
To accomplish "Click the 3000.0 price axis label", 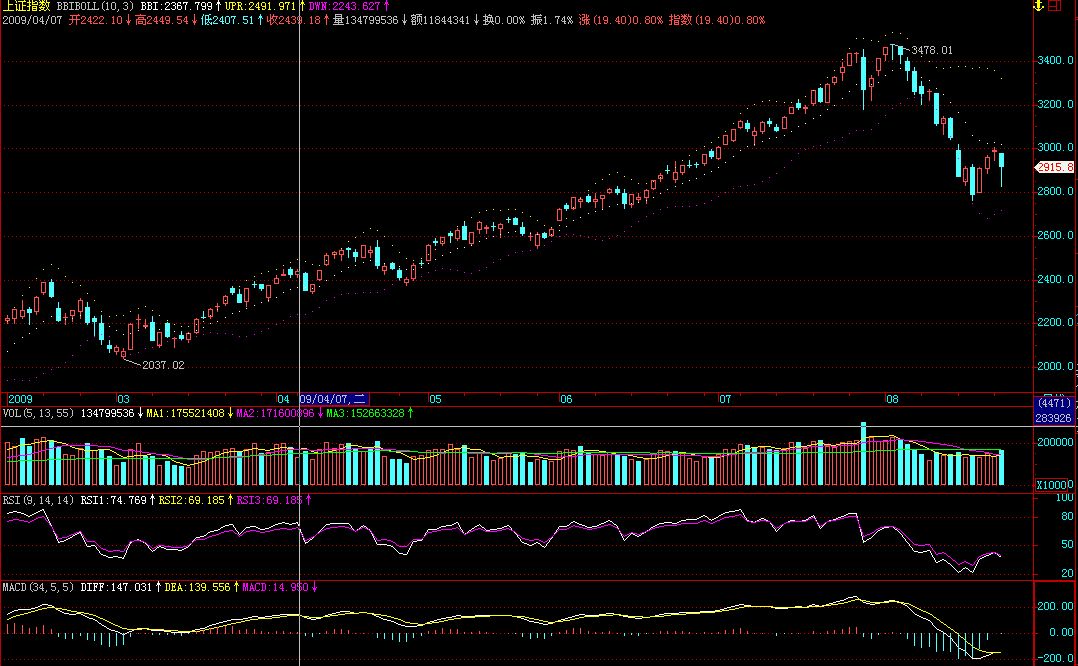I will tap(1055, 147).
